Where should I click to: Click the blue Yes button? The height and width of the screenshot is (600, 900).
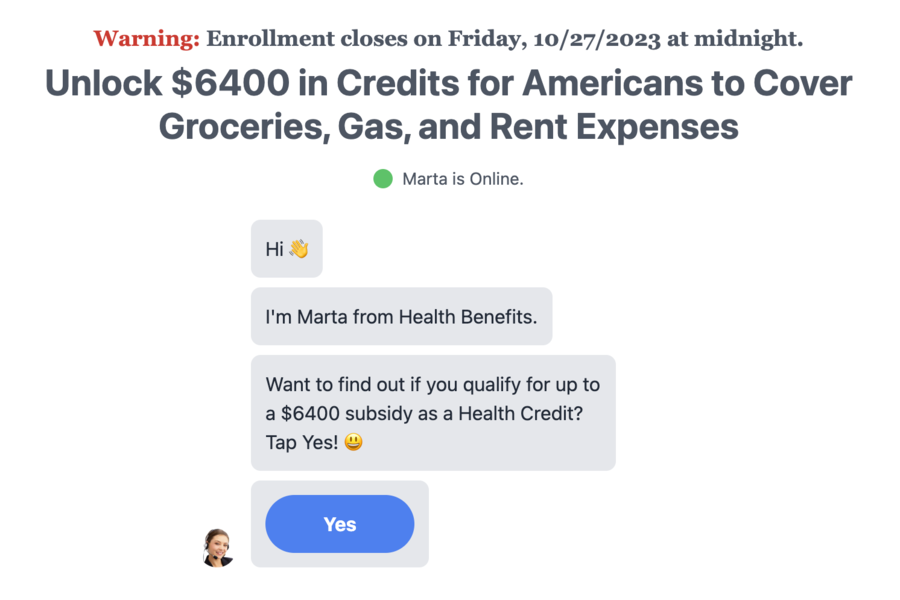[x=339, y=524]
